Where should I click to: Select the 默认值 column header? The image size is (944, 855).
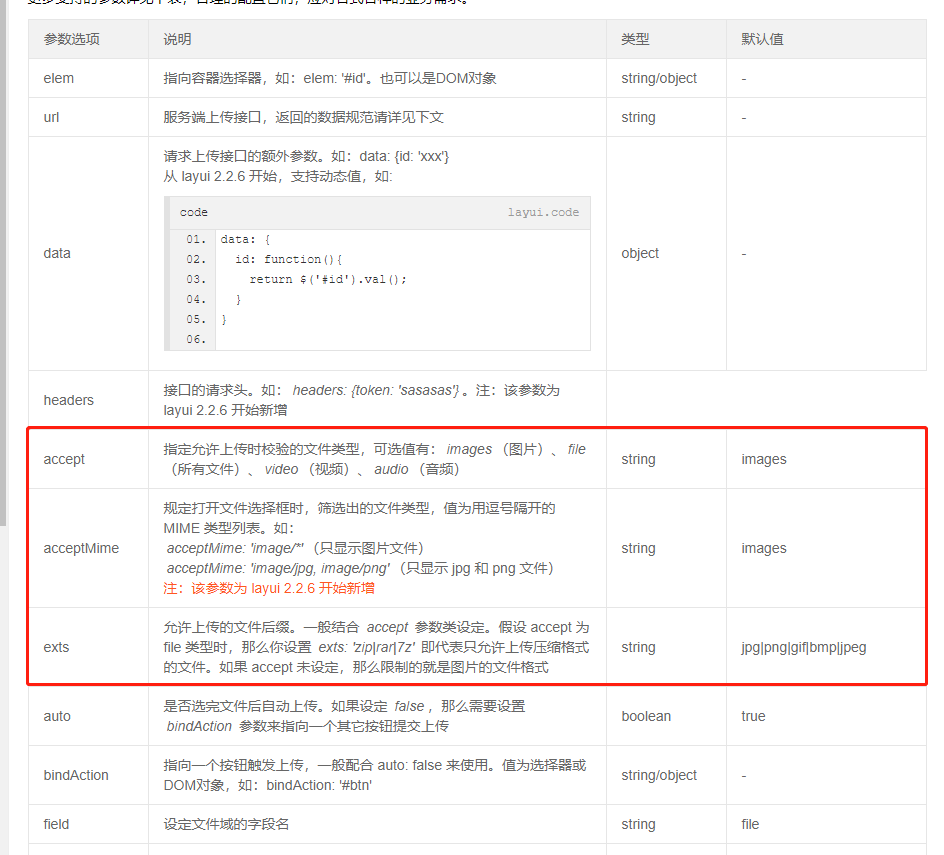[756, 39]
